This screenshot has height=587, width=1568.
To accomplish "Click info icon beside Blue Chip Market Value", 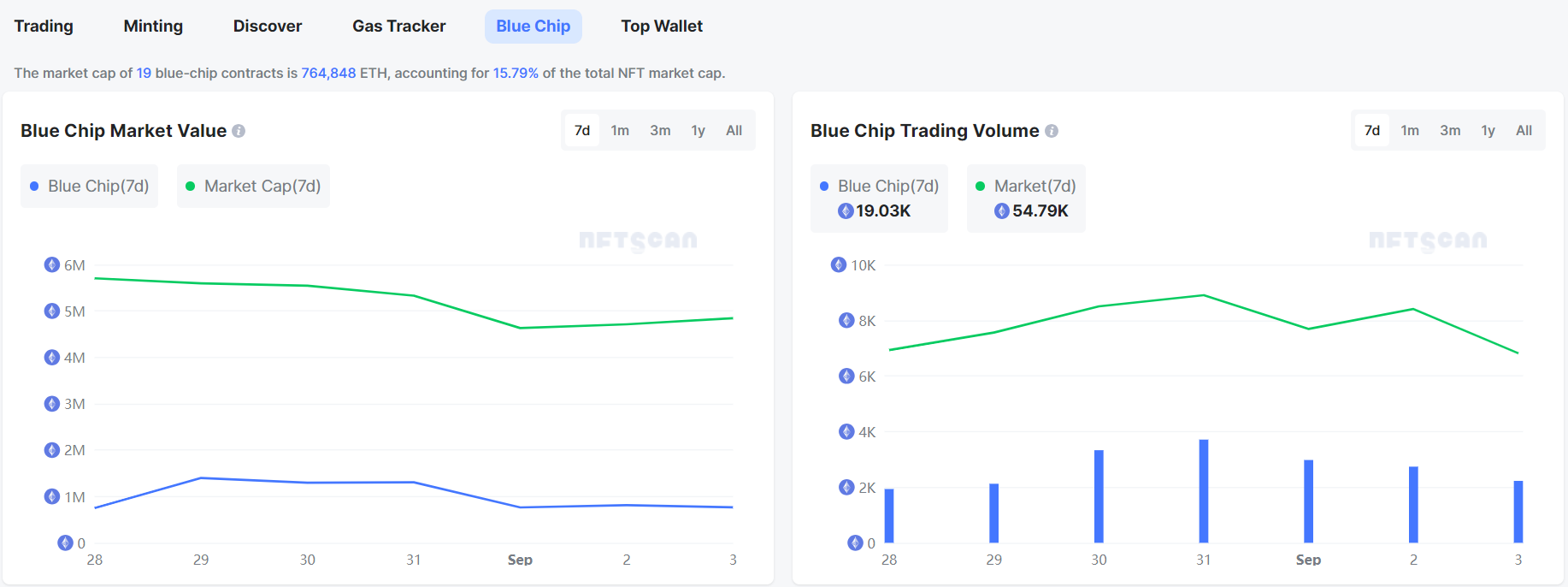I will point(239,131).
